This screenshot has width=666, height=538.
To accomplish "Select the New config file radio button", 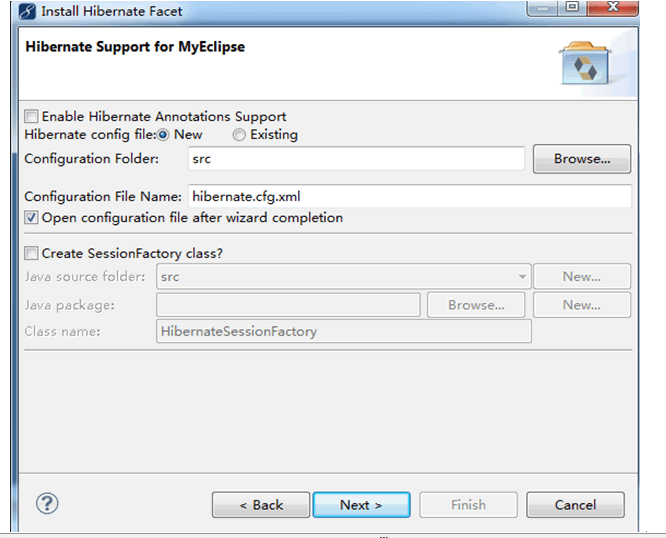I will pyautogui.click(x=163, y=135).
